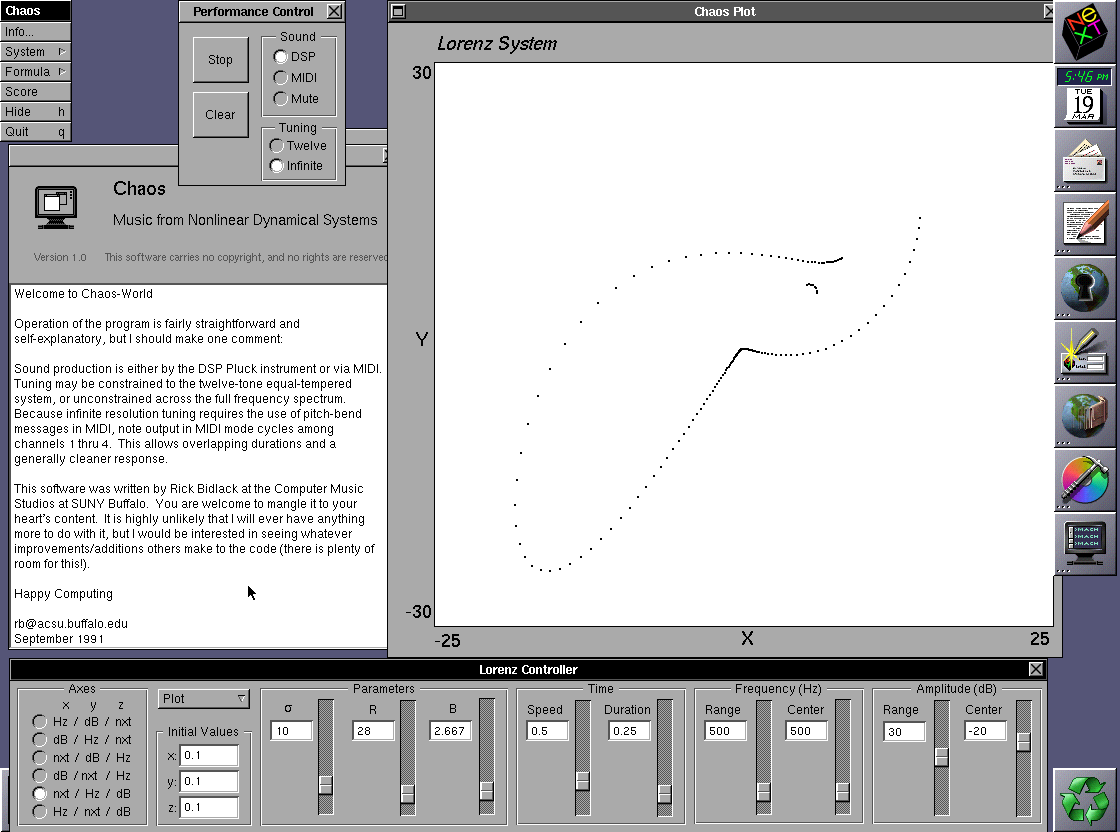This screenshot has height=832, width=1120.
Task: Launch the Mail app from the dock
Action: [x=1086, y=160]
